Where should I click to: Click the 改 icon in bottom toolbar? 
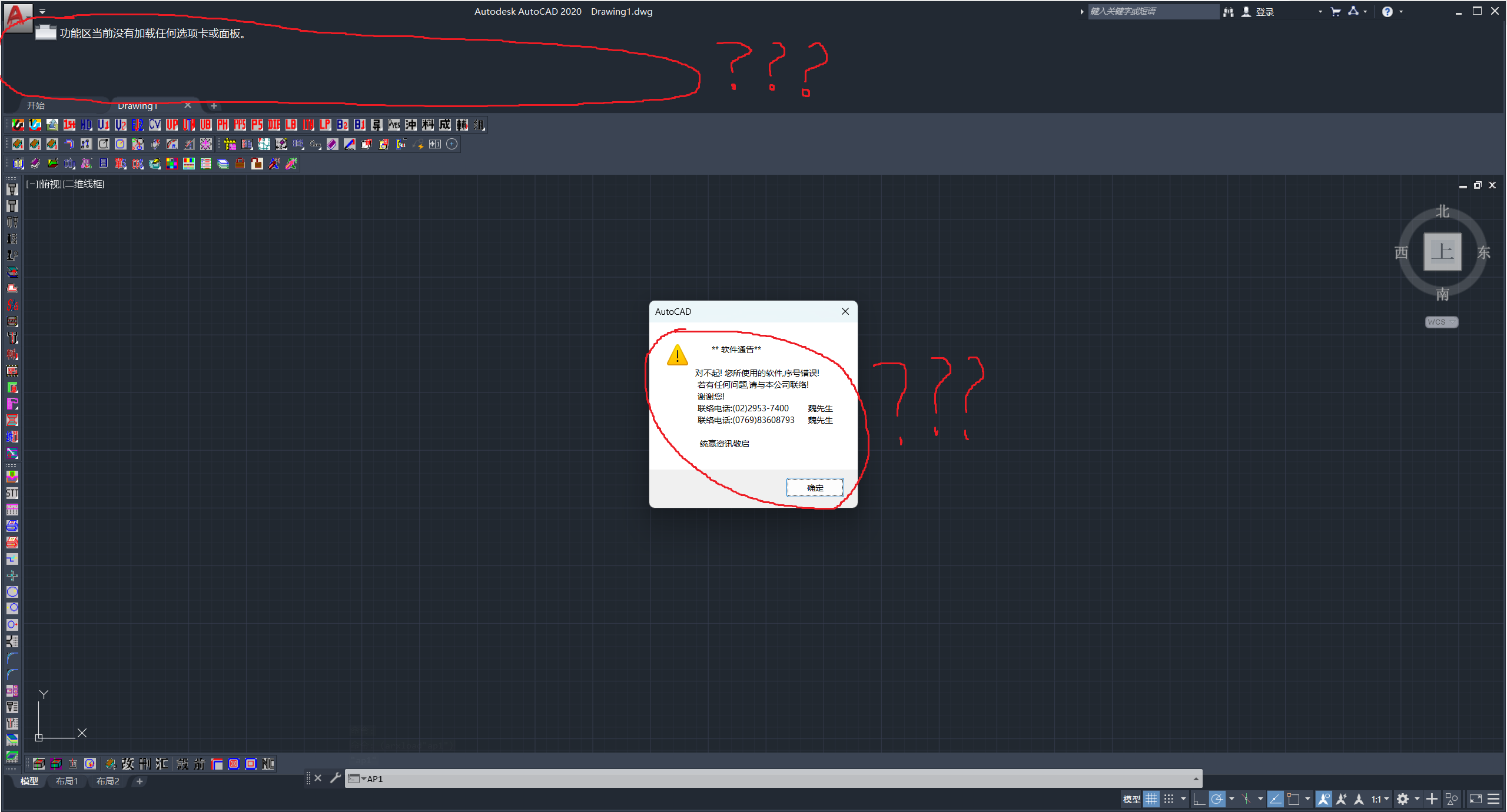(x=128, y=764)
